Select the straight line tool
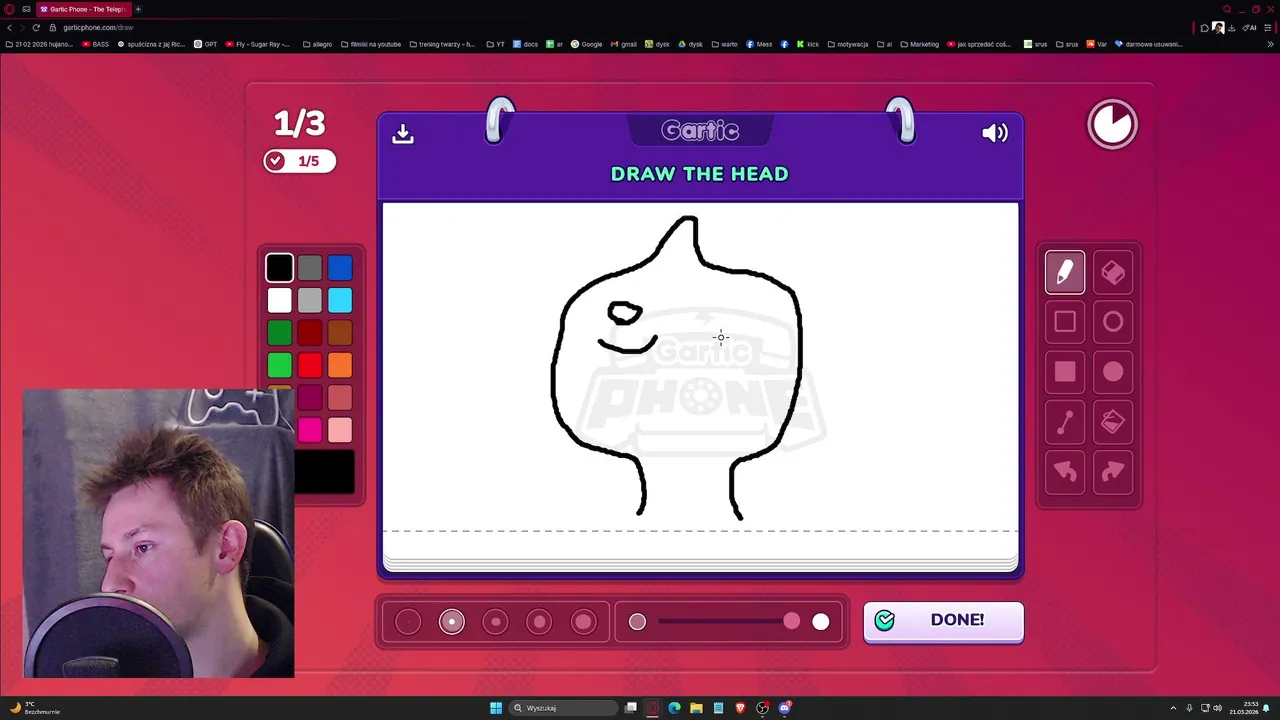Screen dimensions: 1280x720 coord(1064,422)
